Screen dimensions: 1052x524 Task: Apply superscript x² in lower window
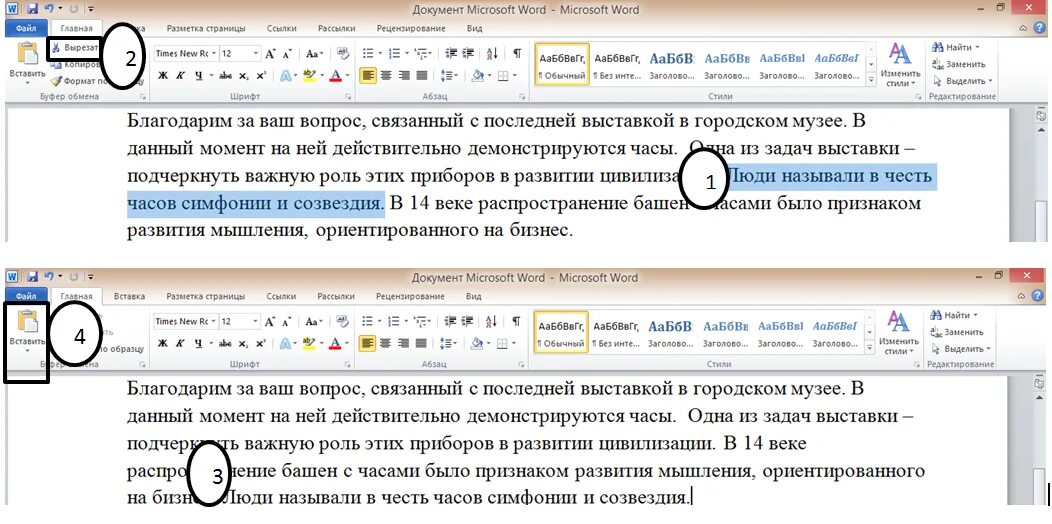click(260, 344)
